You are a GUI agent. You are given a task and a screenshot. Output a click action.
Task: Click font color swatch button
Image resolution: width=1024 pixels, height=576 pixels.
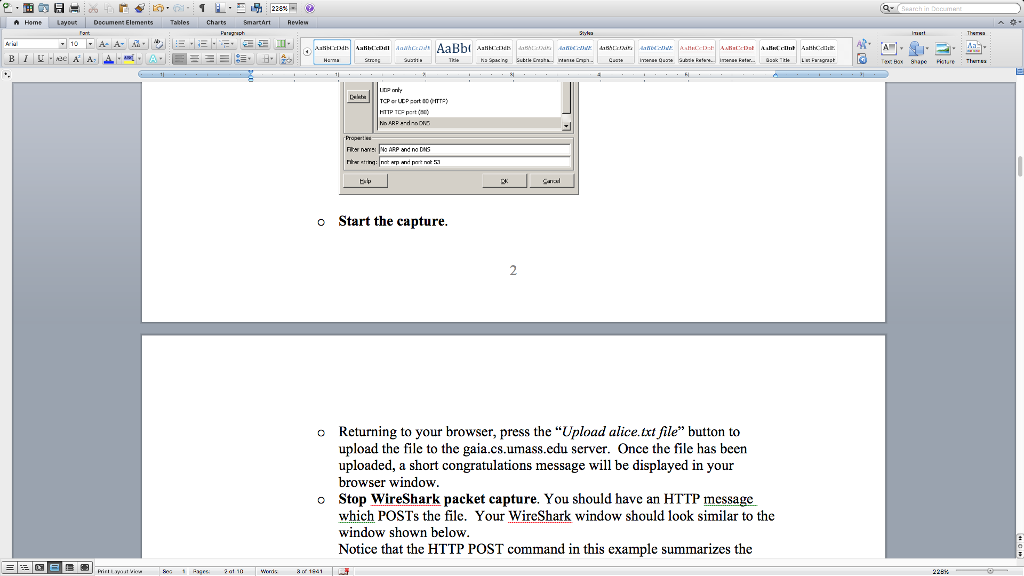tap(108, 59)
